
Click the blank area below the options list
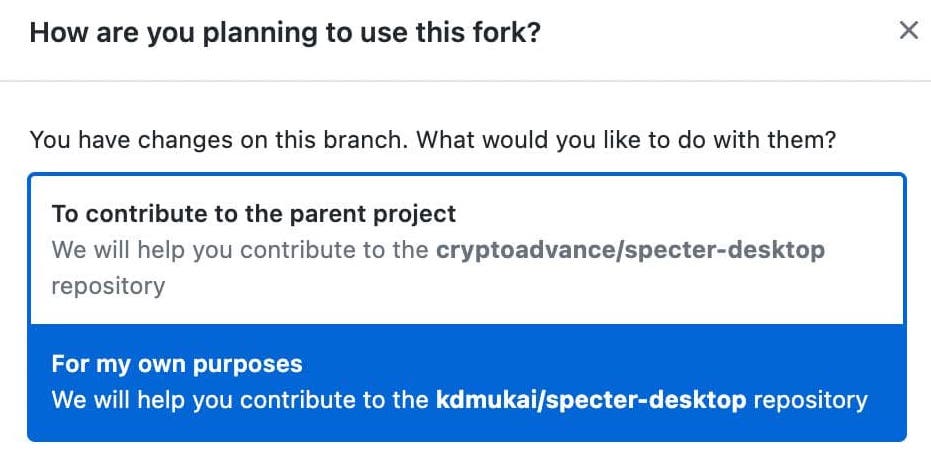tap(466, 455)
